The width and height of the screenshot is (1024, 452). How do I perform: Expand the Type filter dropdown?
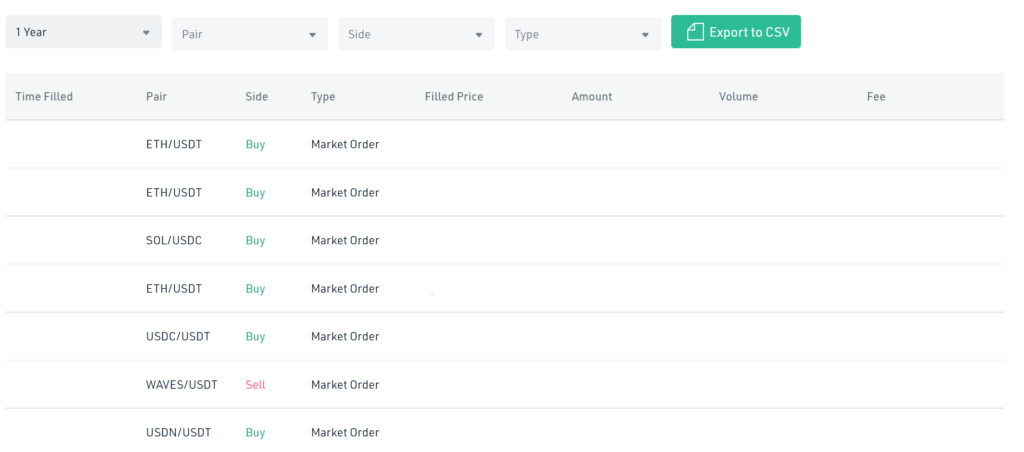[x=582, y=34]
